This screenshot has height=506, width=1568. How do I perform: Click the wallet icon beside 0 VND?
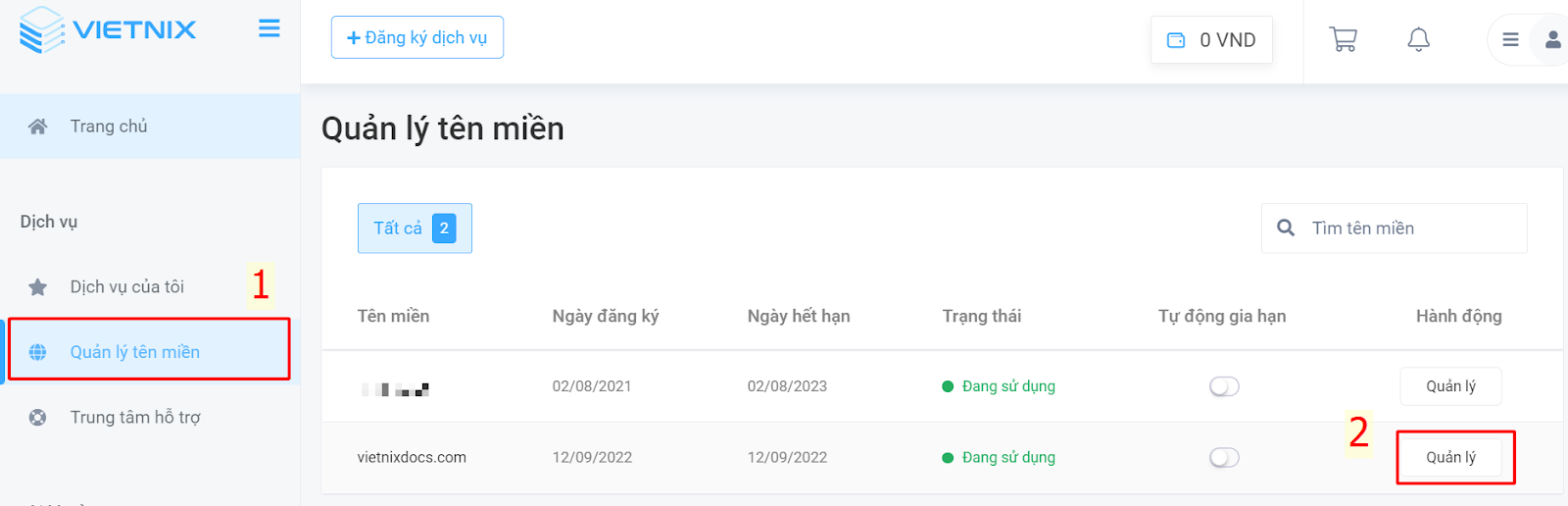click(x=1176, y=40)
